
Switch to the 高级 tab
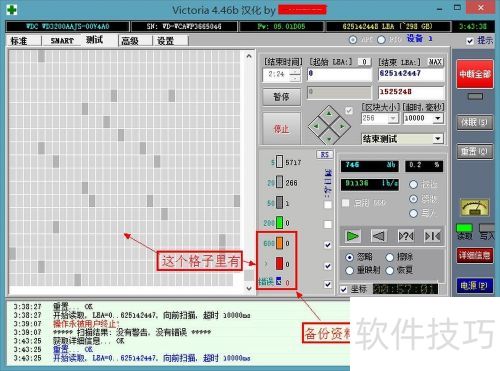(x=130, y=41)
